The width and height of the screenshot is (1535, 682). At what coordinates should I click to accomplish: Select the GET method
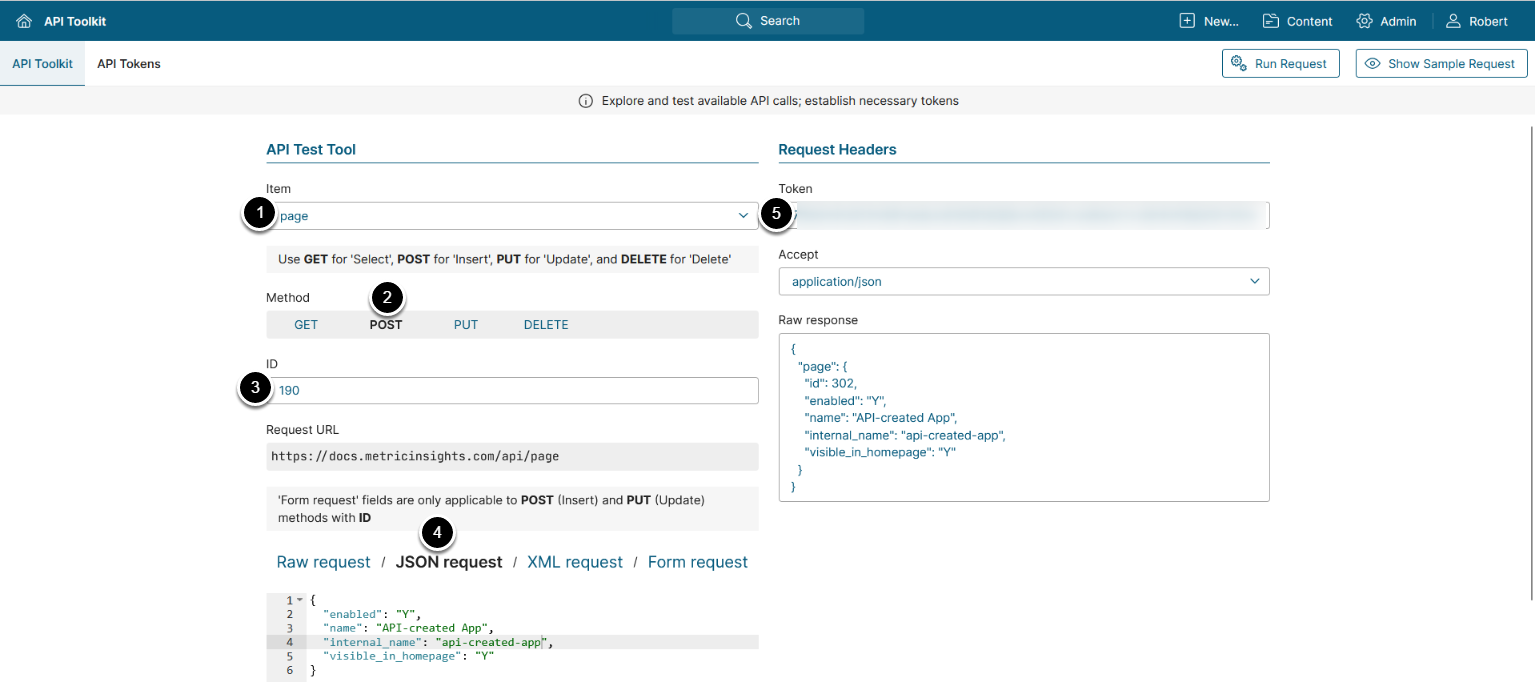306,325
